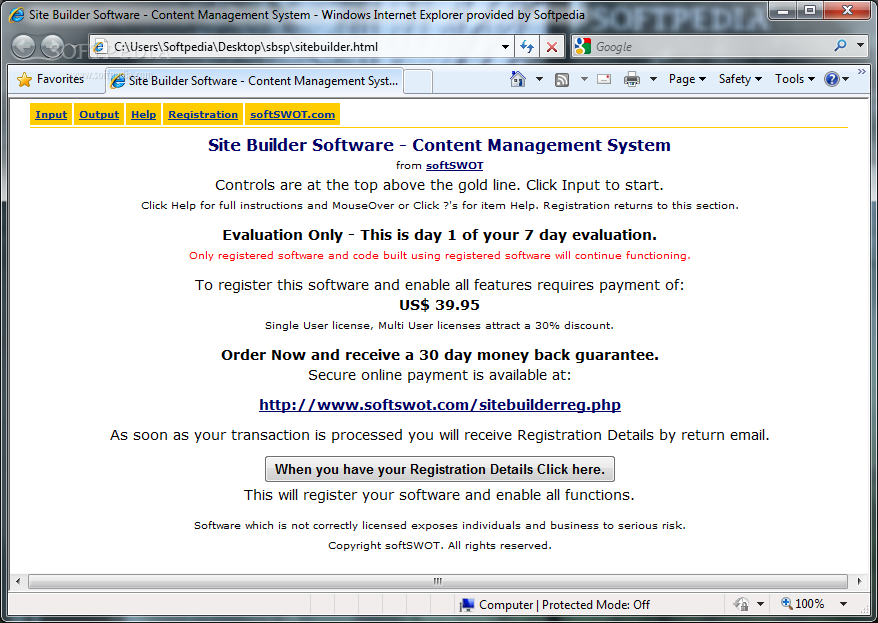The height and width of the screenshot is (623, 878).
Task: Open the Safety menu
Action: pos(740,79)
